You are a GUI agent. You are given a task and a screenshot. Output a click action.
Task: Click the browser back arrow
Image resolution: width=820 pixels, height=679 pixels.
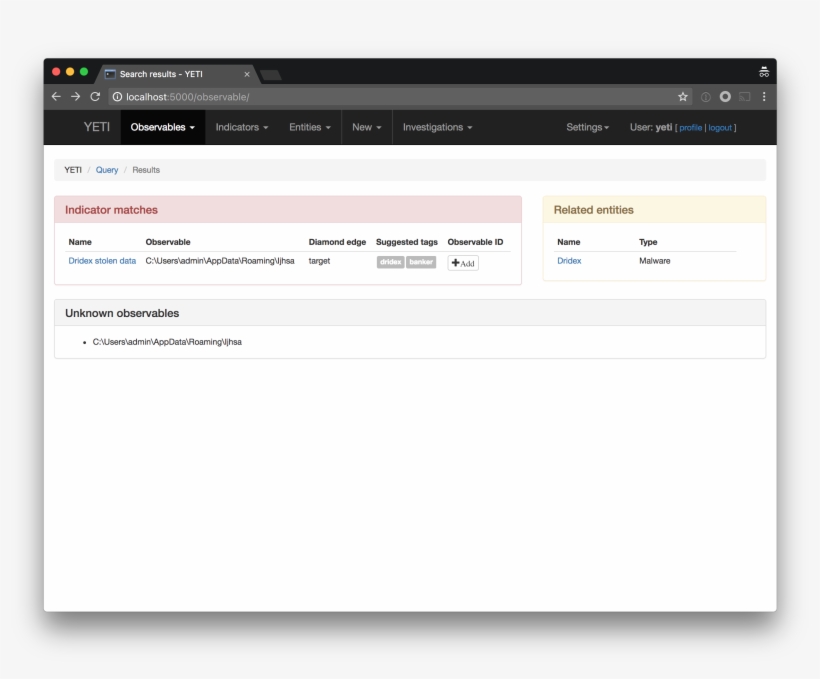coord(56,97)
